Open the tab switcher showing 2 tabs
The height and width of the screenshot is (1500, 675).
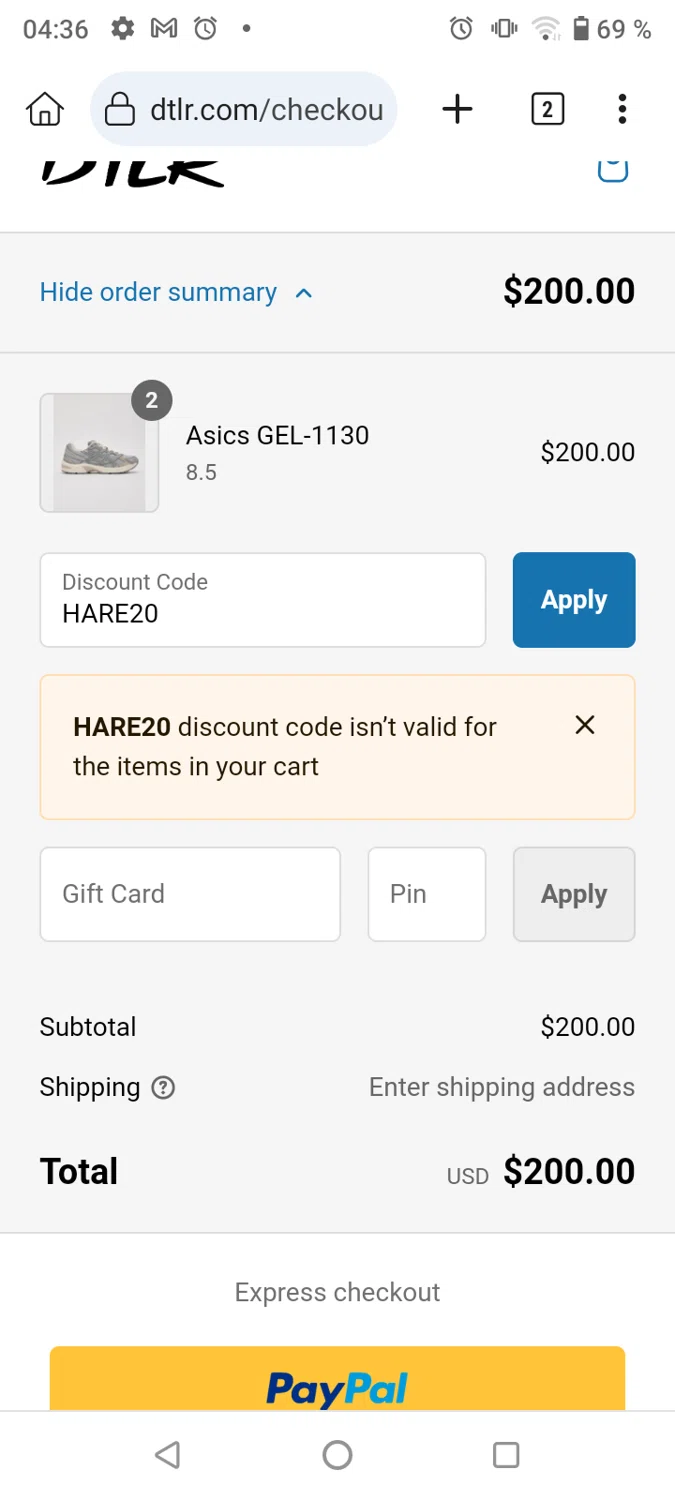[x=547, y=109]
